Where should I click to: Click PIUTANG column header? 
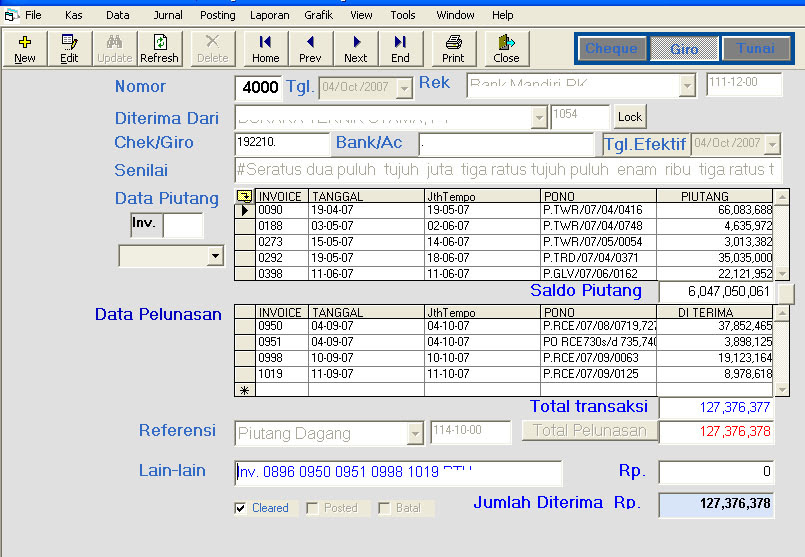[x=715, y=196]
